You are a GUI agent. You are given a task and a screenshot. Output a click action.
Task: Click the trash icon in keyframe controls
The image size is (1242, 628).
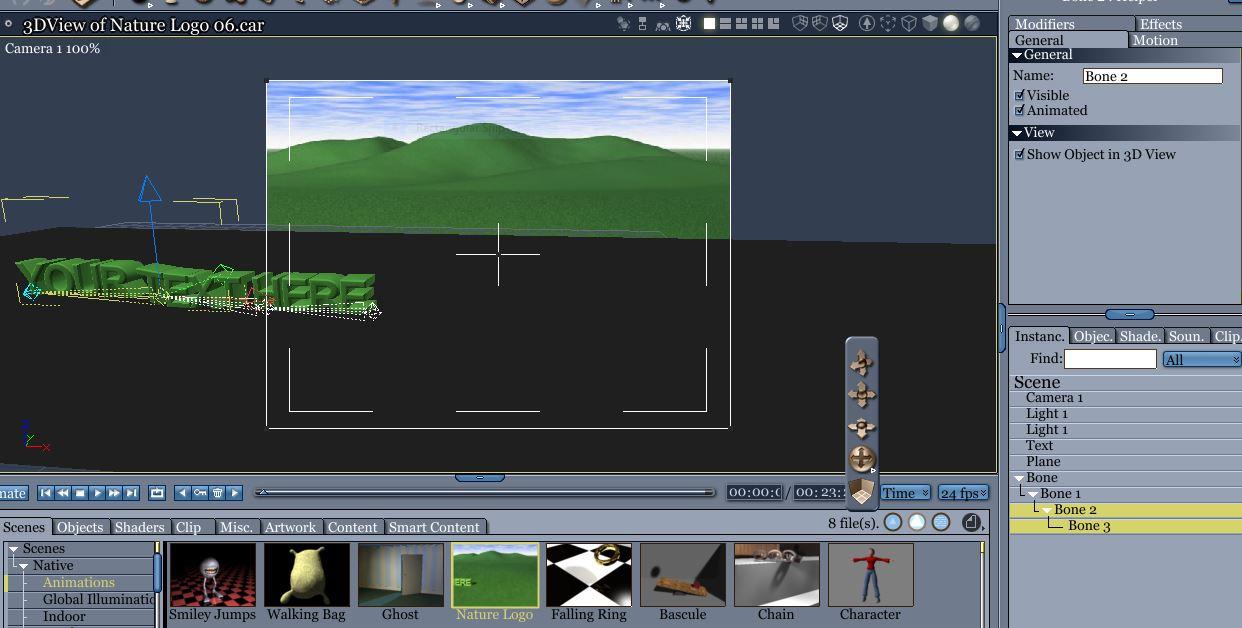tap(217, 493)
